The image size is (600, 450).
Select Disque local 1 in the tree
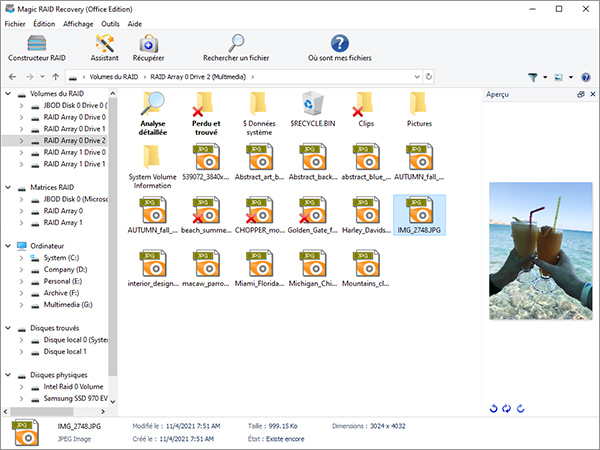(65, 351)
